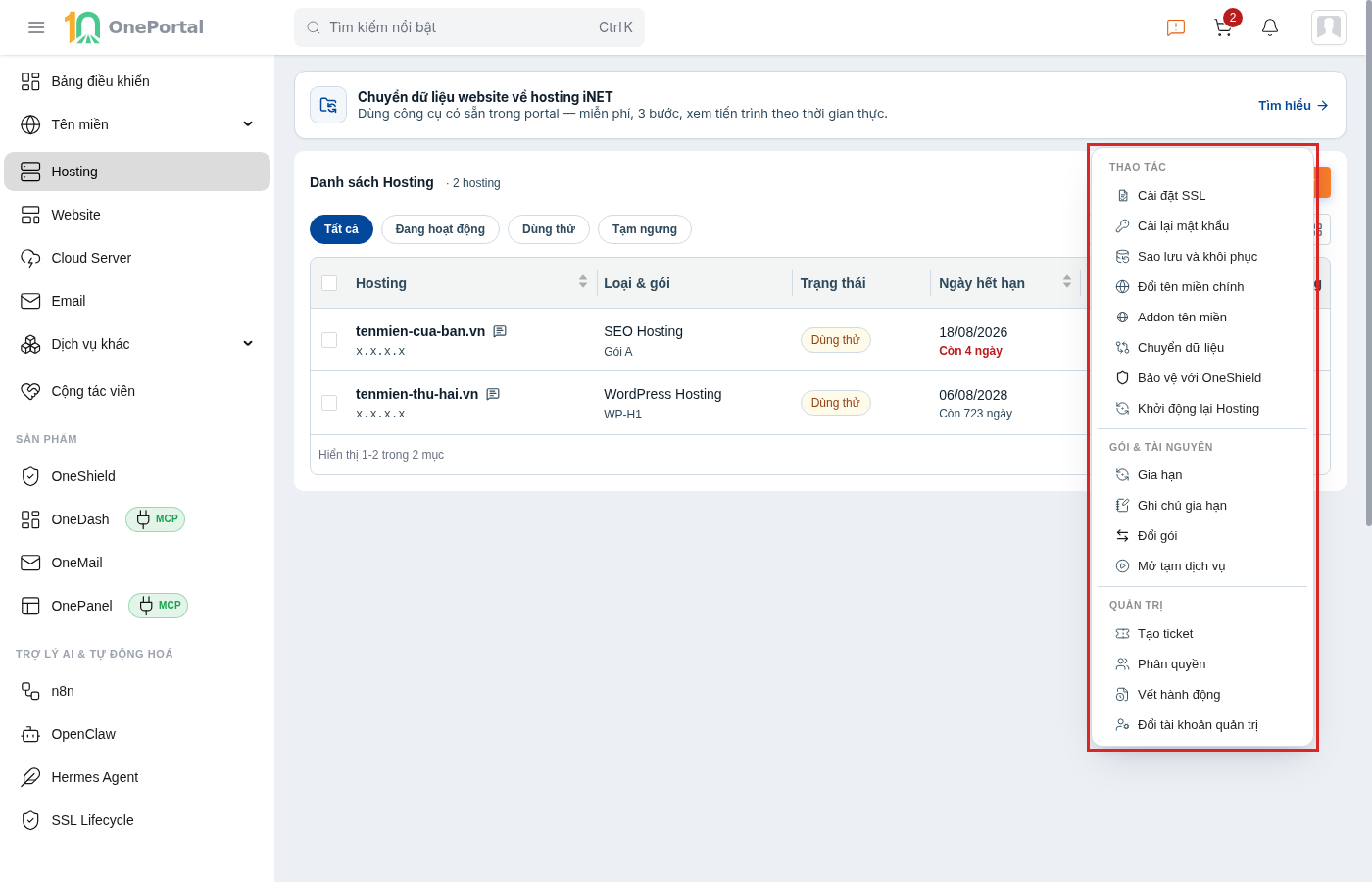
Task: Select Cài lại mật khẩu menu item
Action: pyautogui.click(x=1202, y=226)
